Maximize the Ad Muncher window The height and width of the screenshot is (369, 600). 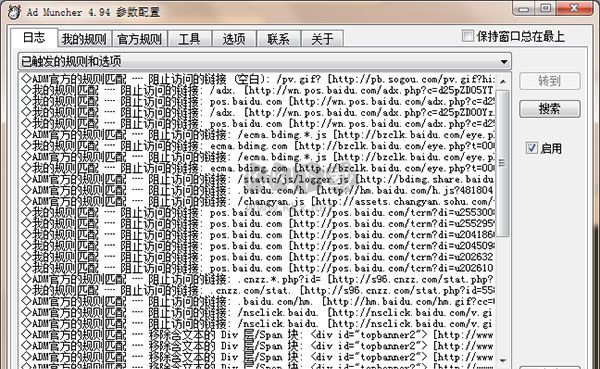(546, 8)
